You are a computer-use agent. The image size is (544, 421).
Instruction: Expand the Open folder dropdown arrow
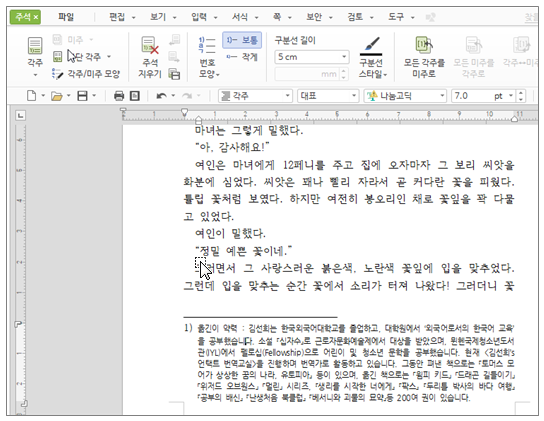point(68,95)
